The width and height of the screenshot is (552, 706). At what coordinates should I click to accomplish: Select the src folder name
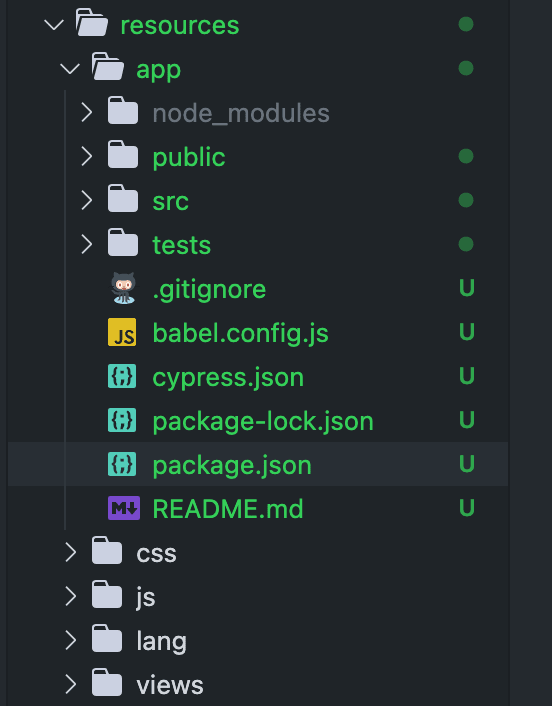point(170,202)
